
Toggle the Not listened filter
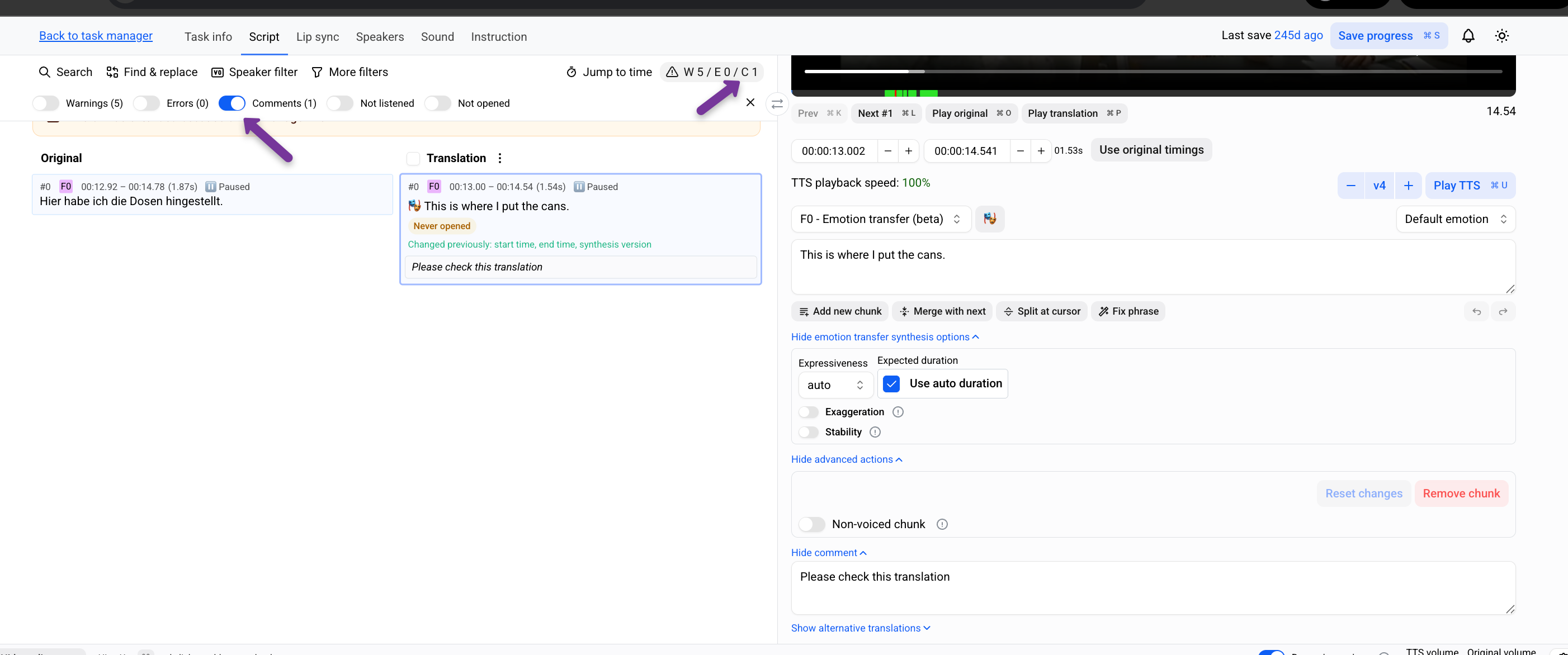[x=340, y=103]
